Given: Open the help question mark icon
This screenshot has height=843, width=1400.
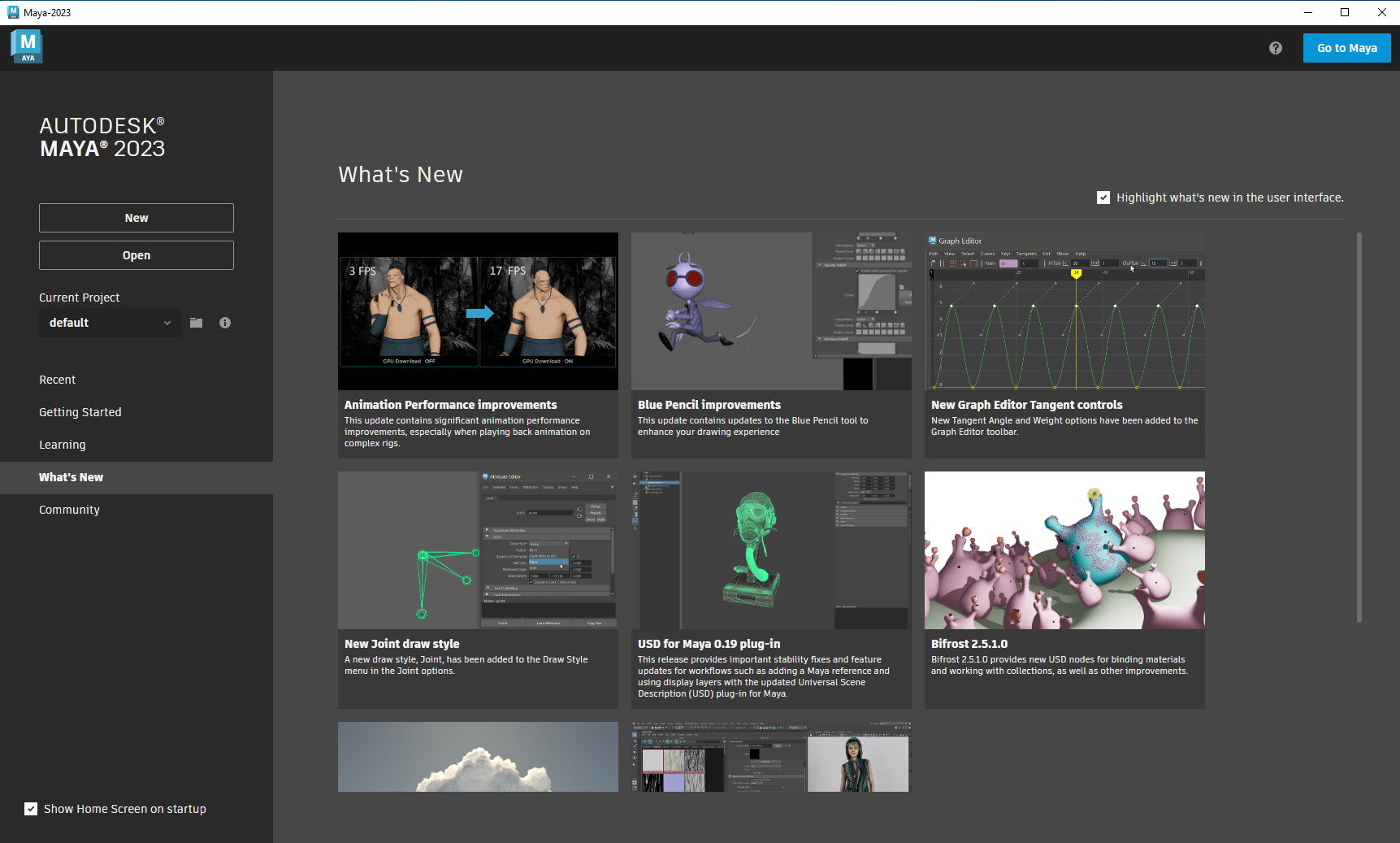Looking at the screenshot, I should pos(1276,48).
